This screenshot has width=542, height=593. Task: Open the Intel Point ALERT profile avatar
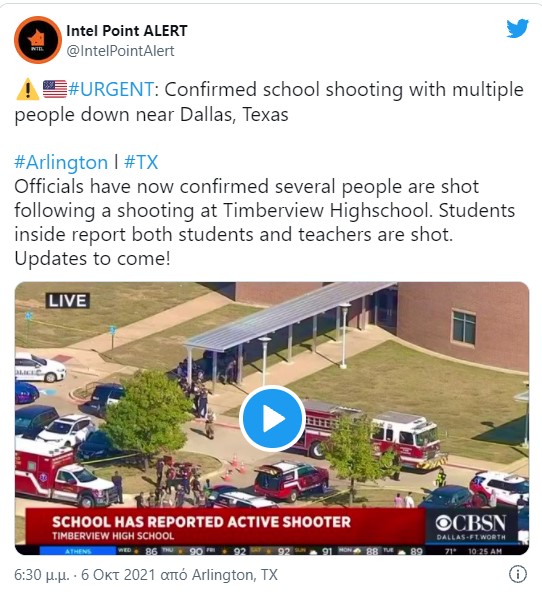coord(38,40)
